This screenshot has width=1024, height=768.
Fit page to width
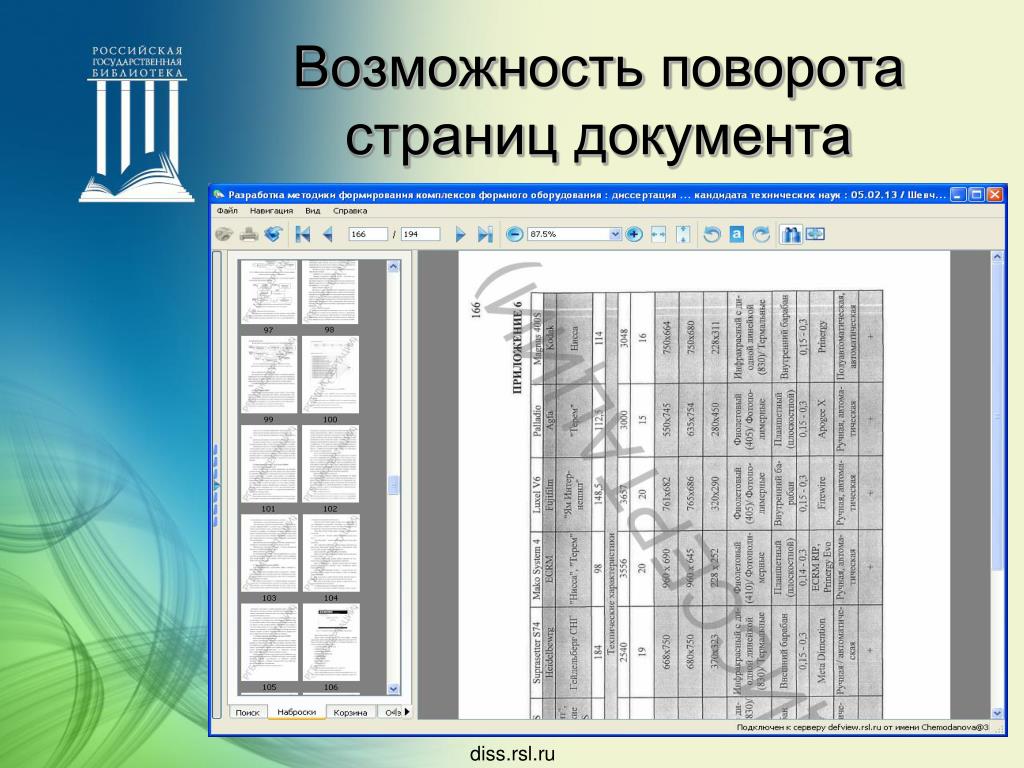(x=658, y=234)
